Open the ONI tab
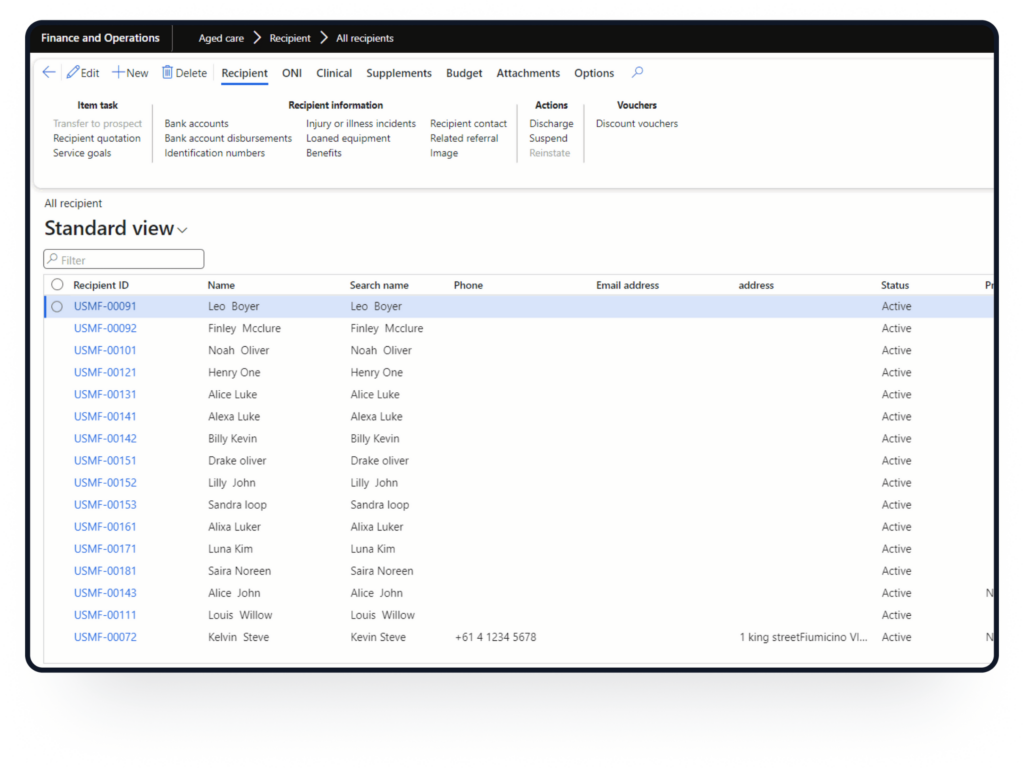The image size is (1024, 768). [x=292, y=73]
